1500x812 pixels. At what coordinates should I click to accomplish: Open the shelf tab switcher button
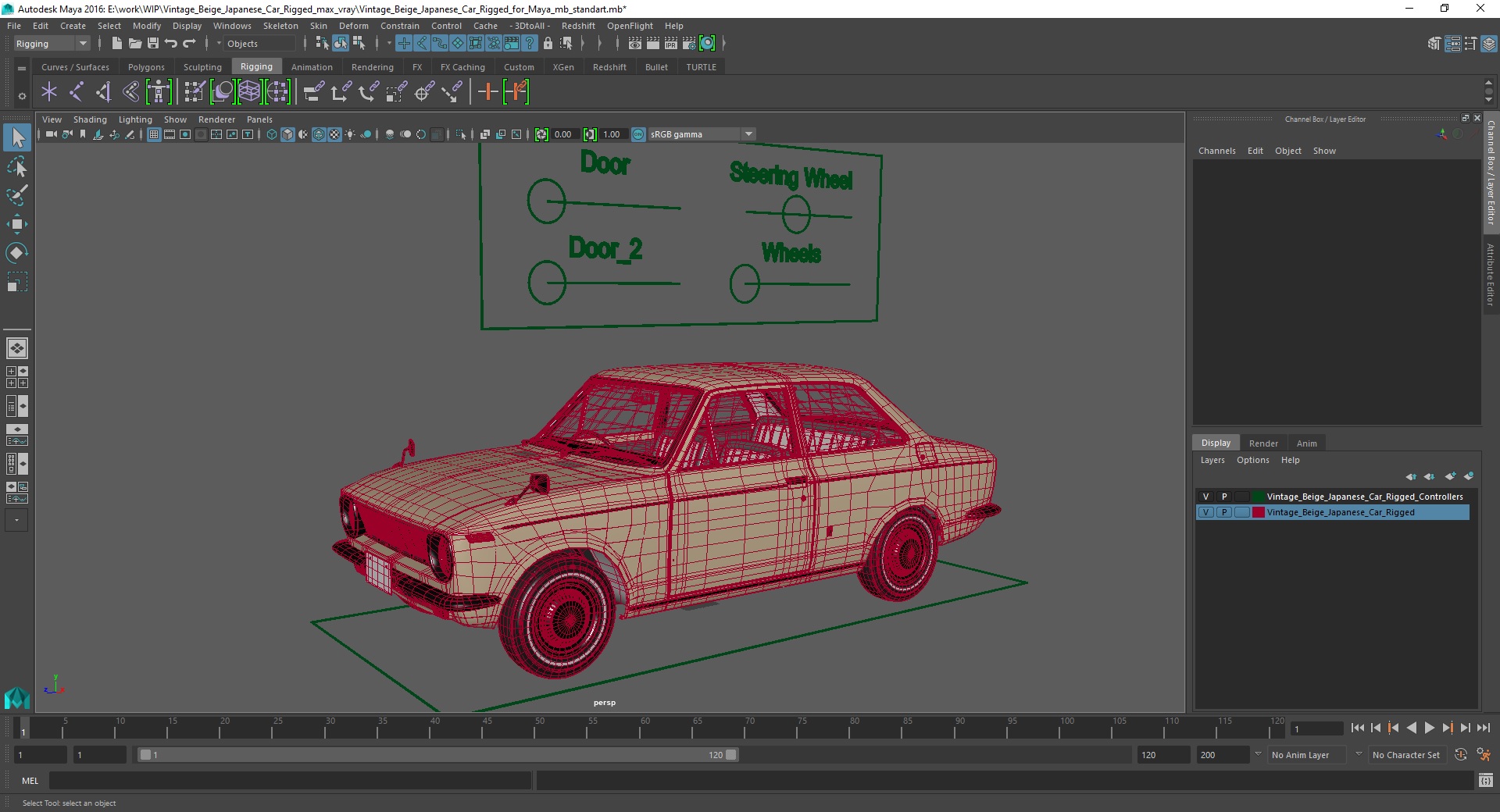pyautogui.click(x=22, y=68)
